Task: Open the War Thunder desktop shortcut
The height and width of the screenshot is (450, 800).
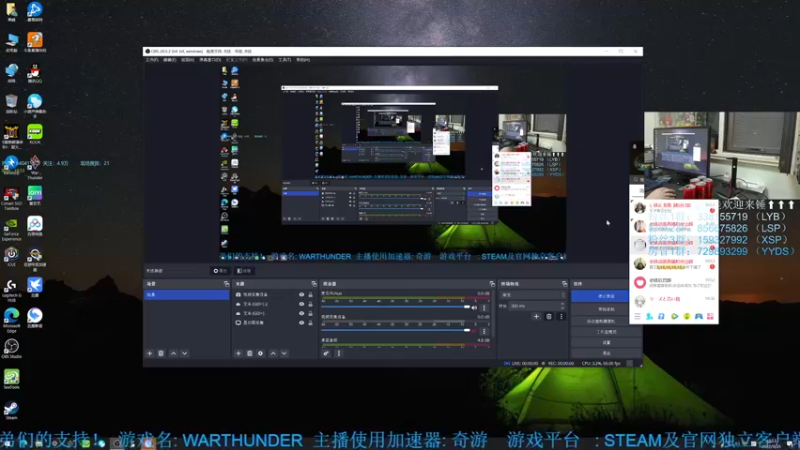Action: pos(35,166)
